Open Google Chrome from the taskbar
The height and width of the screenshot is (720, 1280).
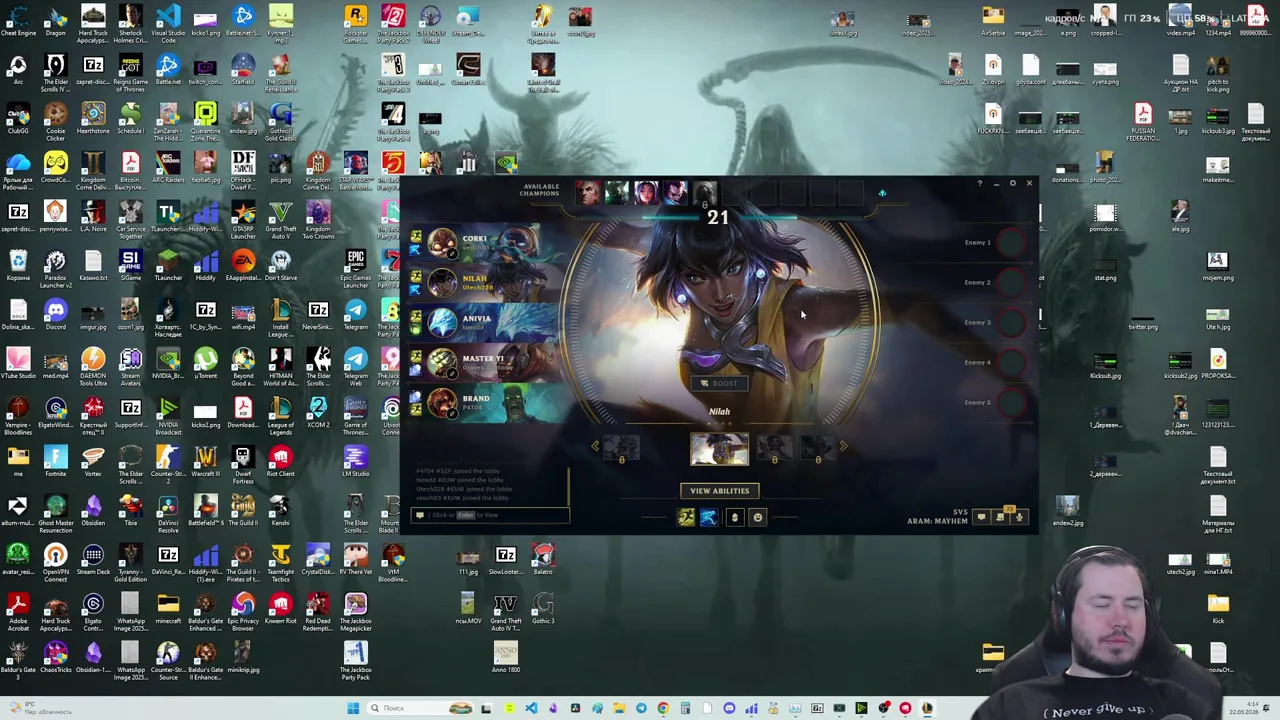(663, 708)
